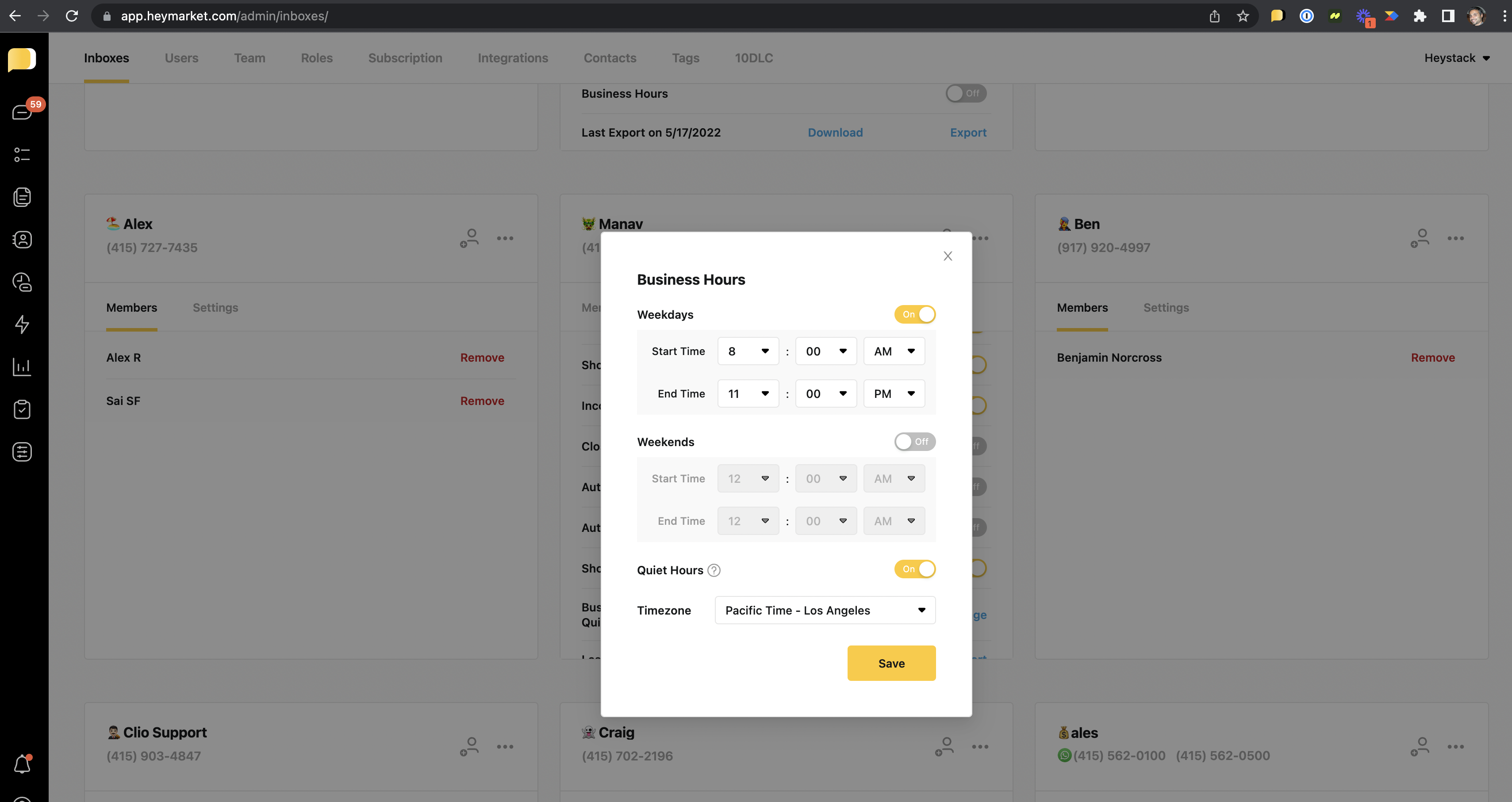Screen dimensions: 1512x802
Task: Click the Heymarket logo in the sidebar
Action: 22,59
